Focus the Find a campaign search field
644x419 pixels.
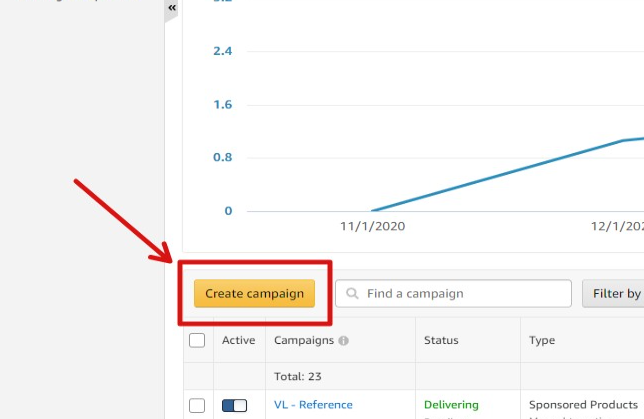click(453, 293)
